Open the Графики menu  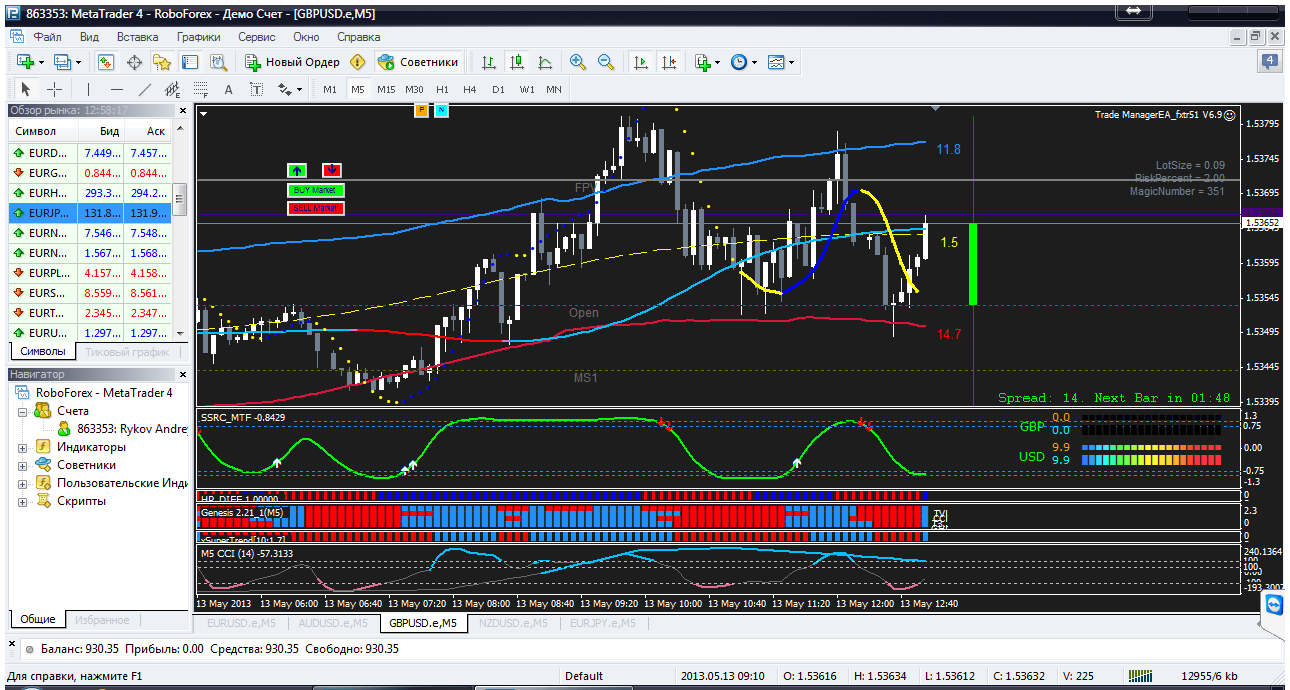[x=199, y=36]
